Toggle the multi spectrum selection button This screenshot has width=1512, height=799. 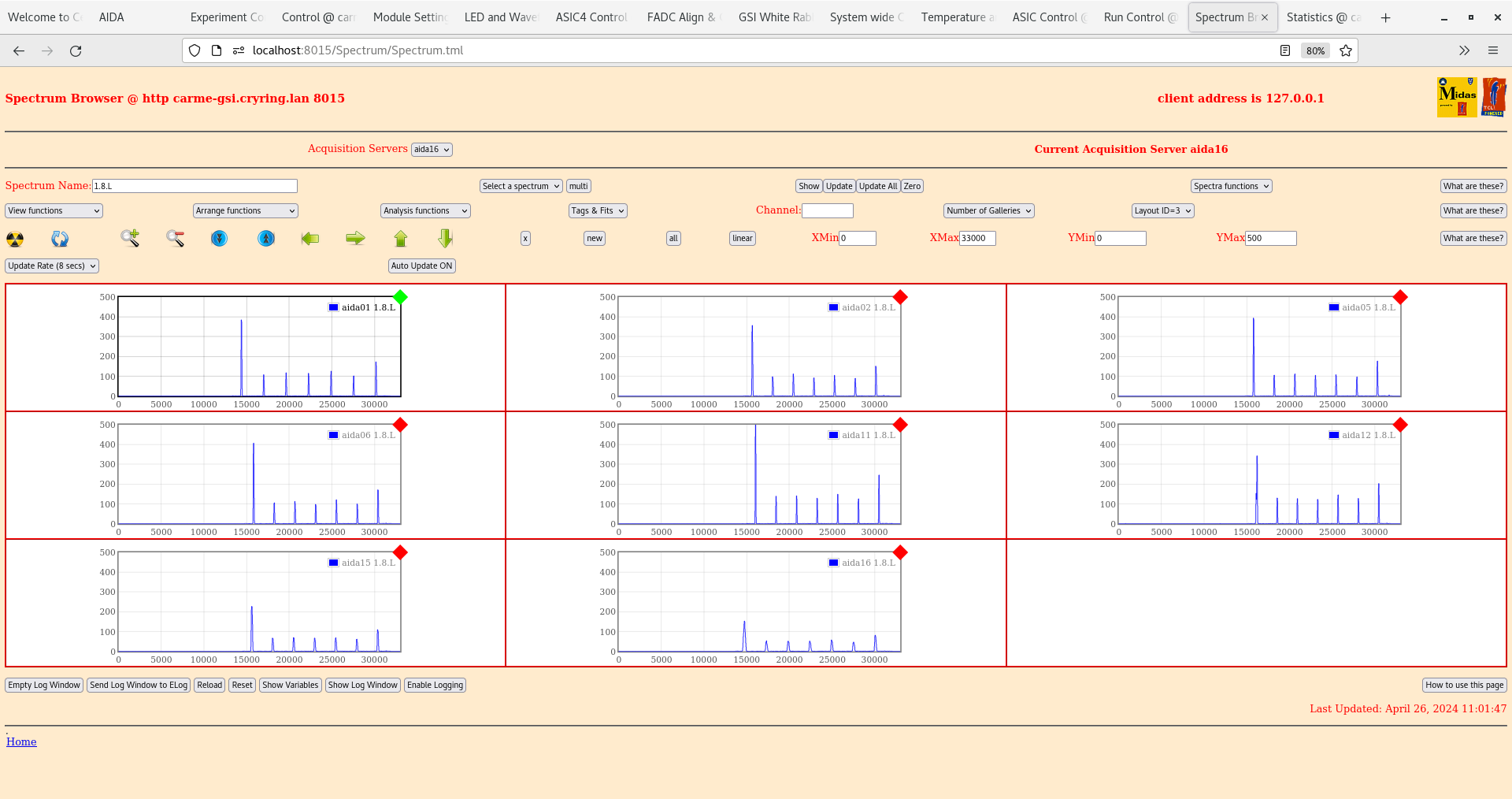click(579, 187)
